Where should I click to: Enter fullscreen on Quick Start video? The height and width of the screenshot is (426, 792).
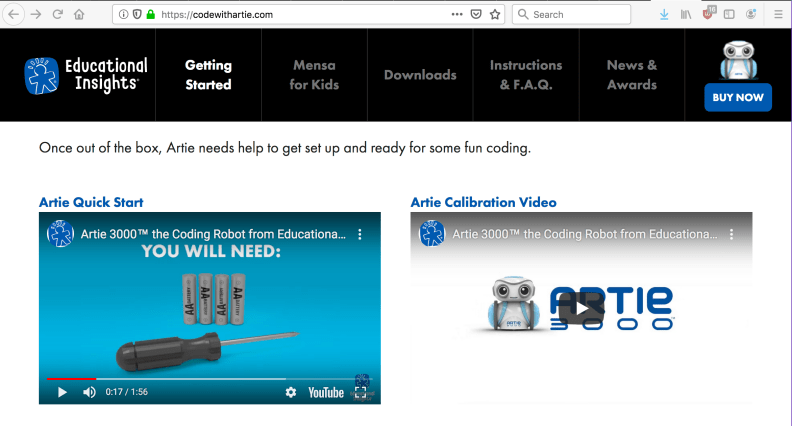point(361,393)
